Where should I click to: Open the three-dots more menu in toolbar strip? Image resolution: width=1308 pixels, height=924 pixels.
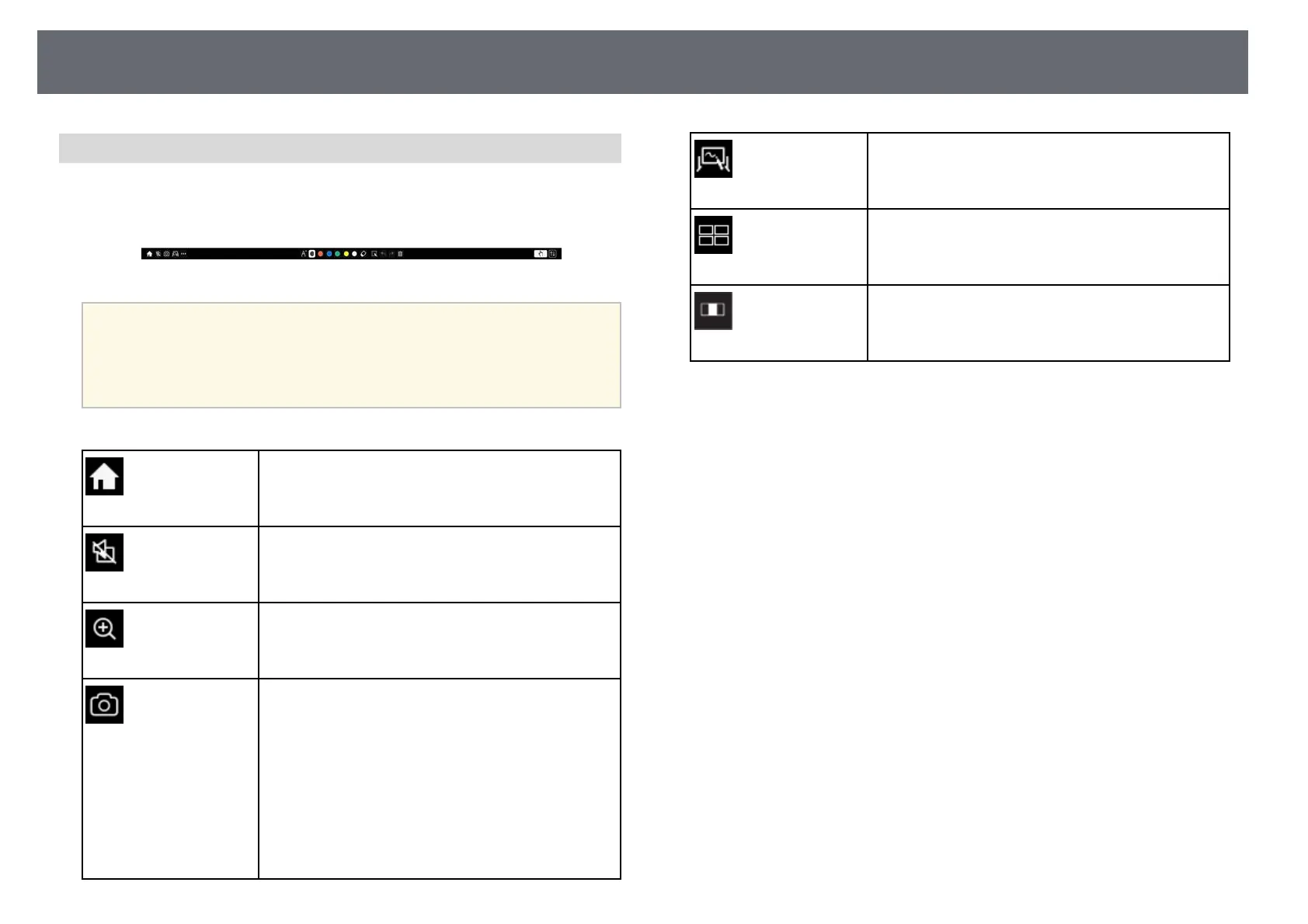coord(183,254)
